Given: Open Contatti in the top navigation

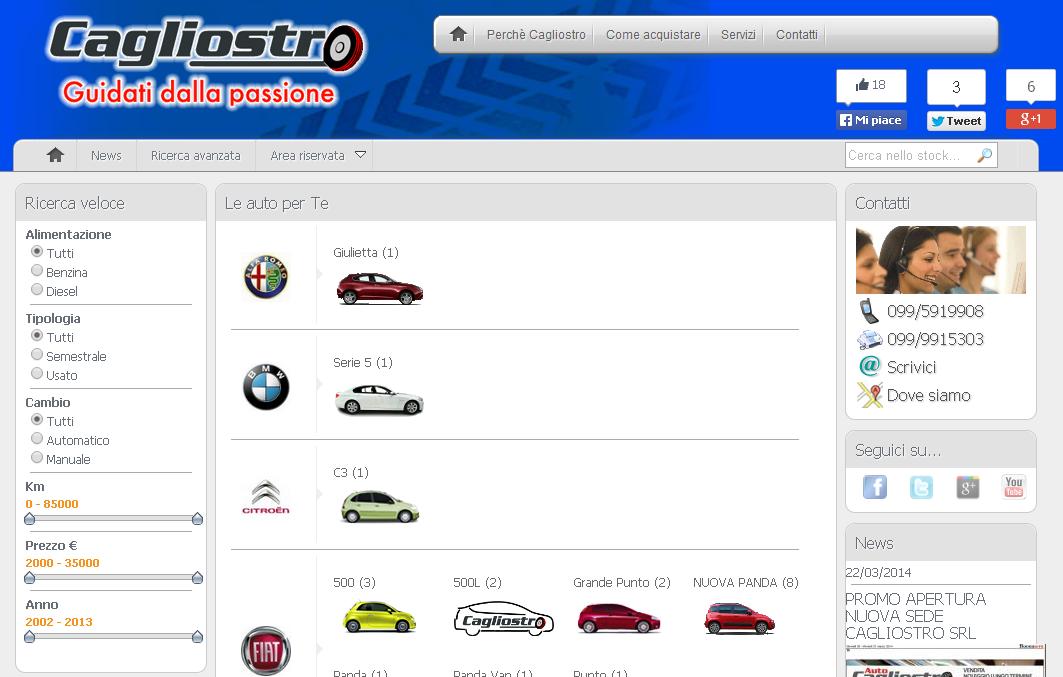Looking at the screenshot, I should (797, 35).
